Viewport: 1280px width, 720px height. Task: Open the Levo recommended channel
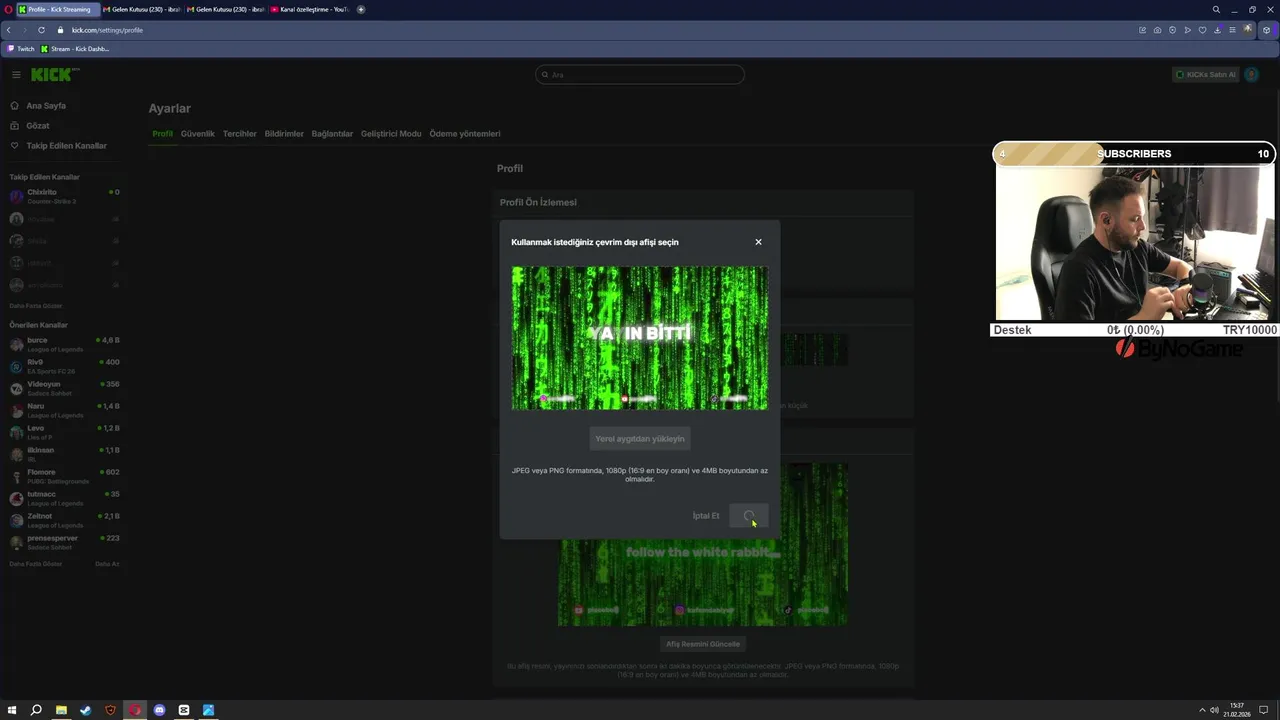[64, 432]
